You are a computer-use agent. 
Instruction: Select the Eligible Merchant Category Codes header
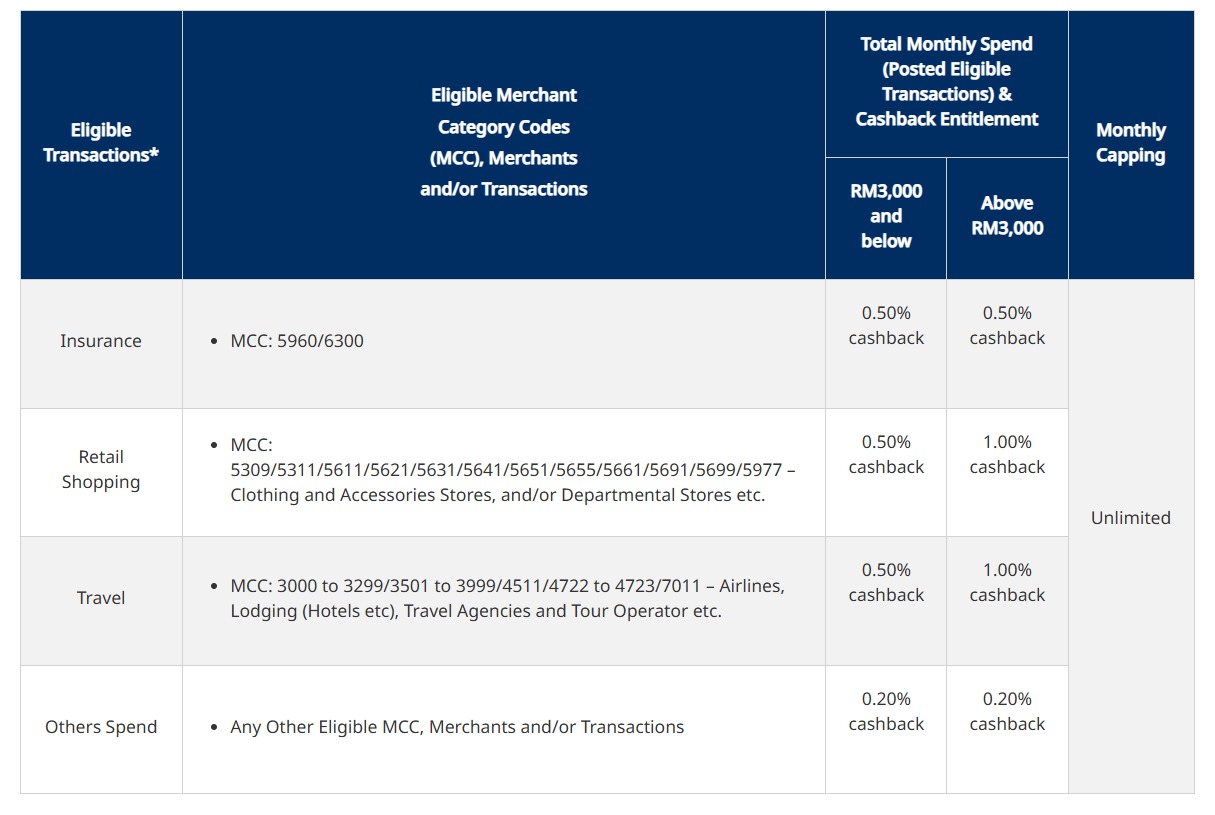pyautogui.click(x=504, y=143)
